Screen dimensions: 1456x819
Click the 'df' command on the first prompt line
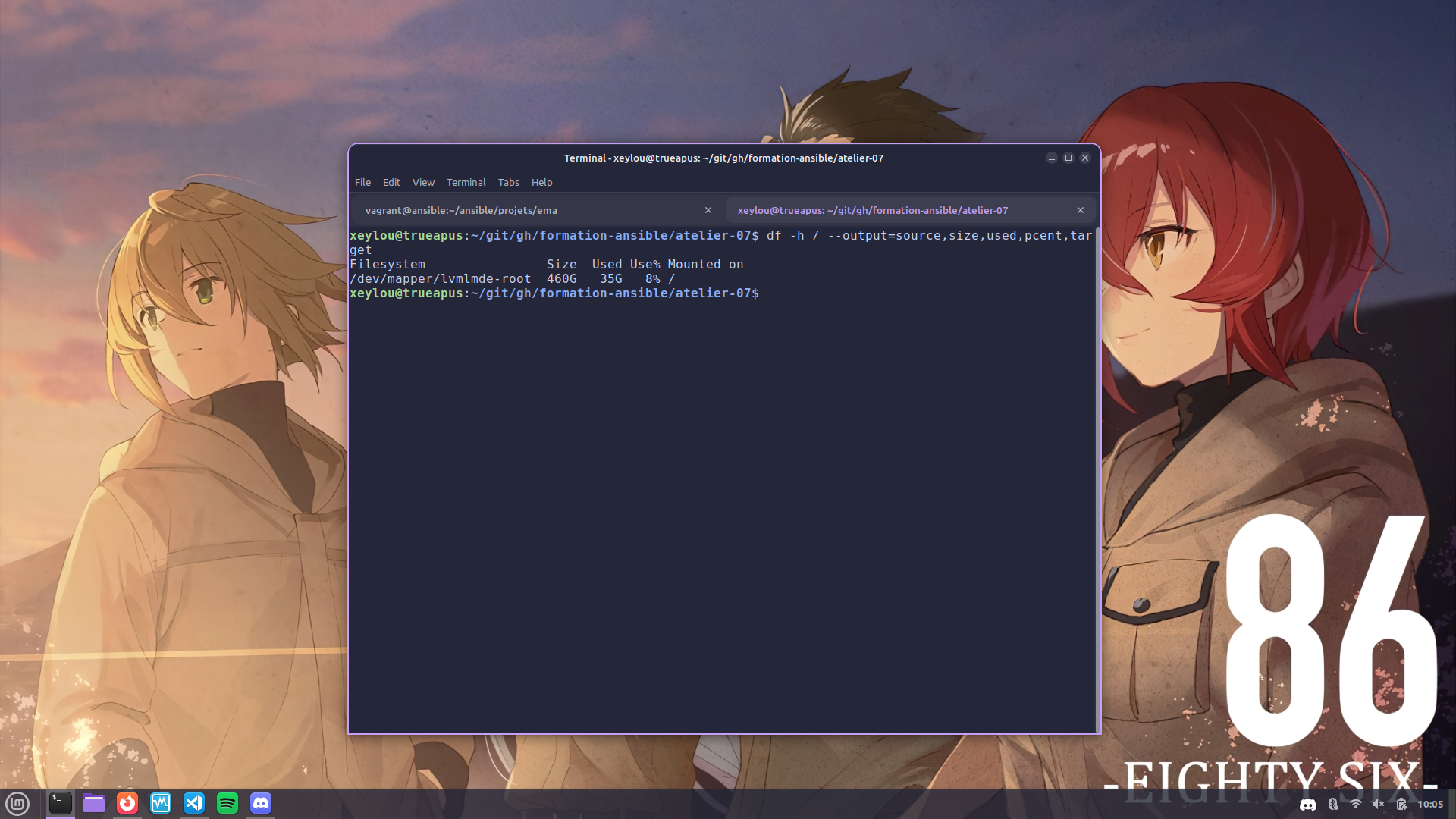coord(774,236)
